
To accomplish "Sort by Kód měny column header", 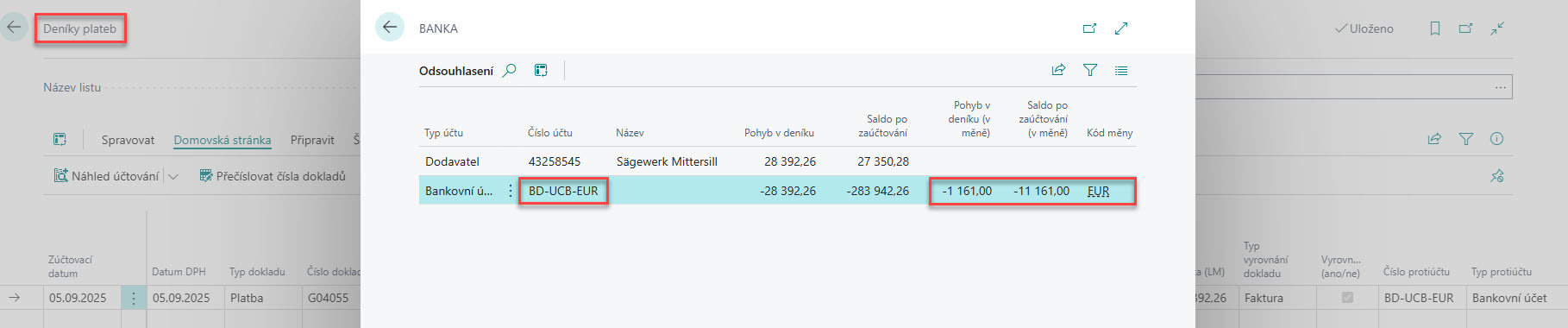I will click(x=1109, y=133).
